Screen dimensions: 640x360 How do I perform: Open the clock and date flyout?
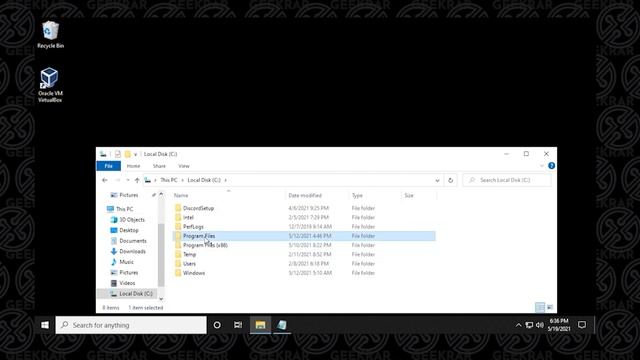point(559,325)
